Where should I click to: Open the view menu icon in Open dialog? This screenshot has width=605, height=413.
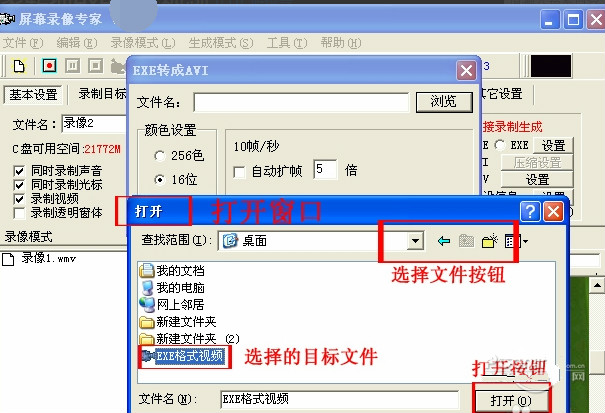[x=516, y=241]
